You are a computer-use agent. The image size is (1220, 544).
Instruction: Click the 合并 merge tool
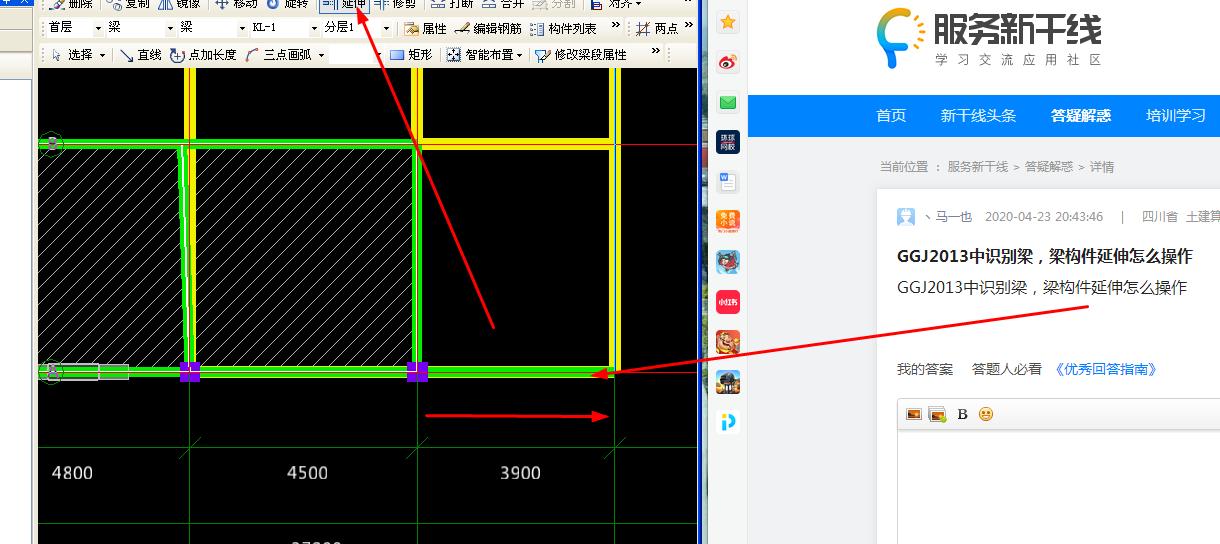click(x=502, y=4)
